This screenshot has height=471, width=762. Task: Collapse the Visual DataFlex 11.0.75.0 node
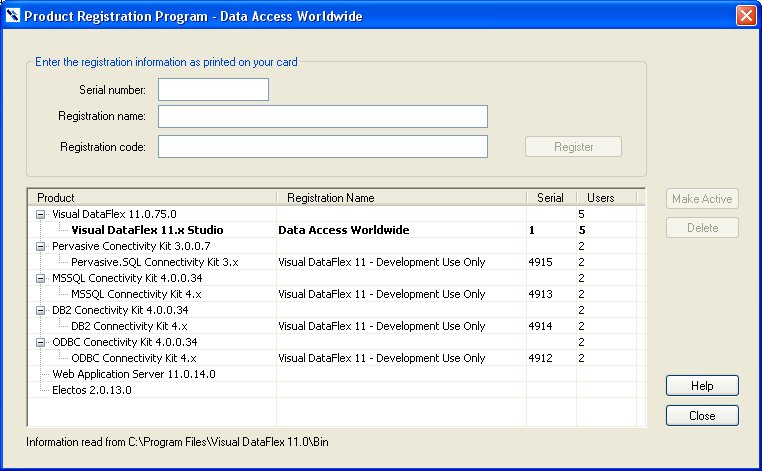tap(41, 214)
